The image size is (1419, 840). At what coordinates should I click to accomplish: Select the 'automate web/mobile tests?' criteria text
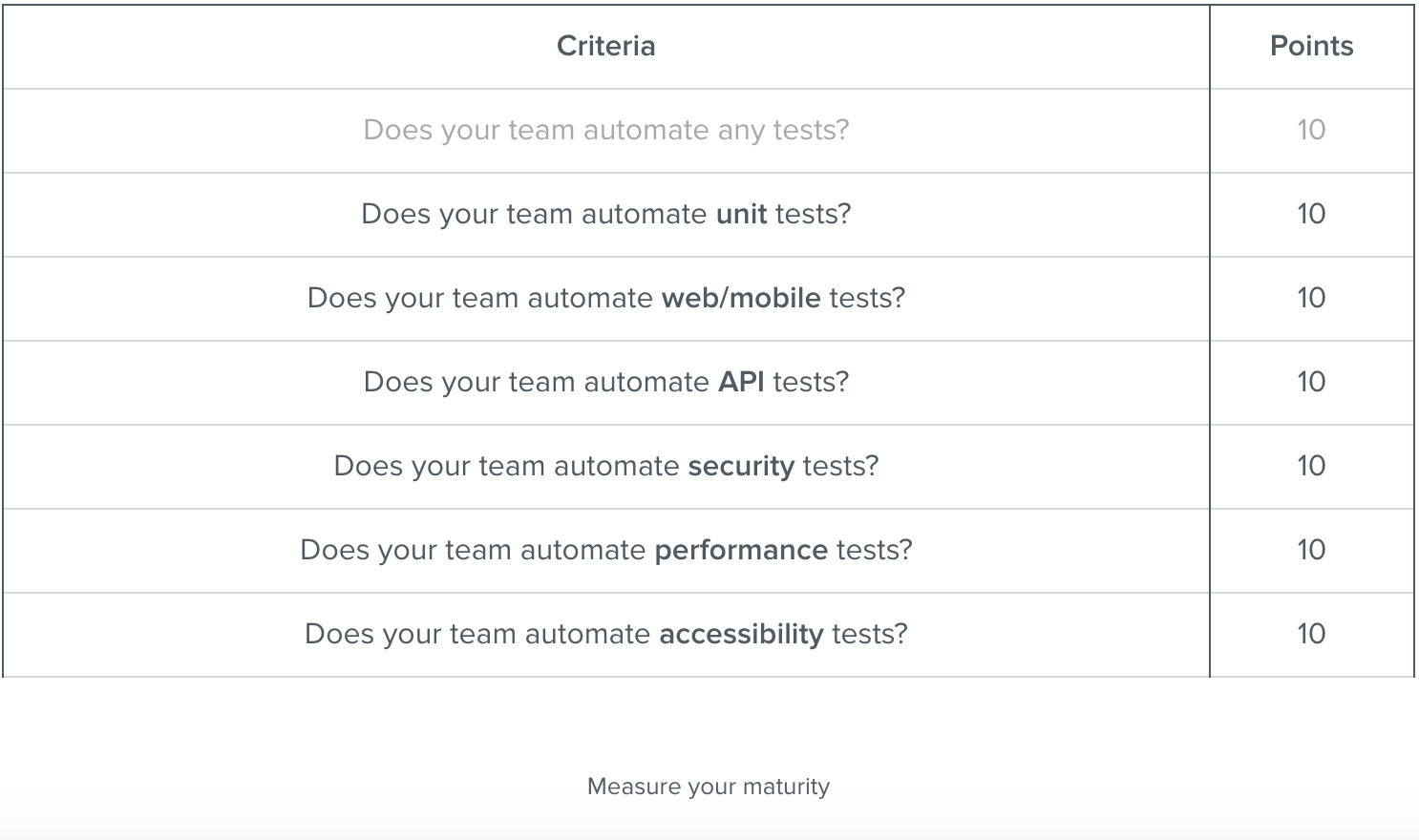point(605,298)
